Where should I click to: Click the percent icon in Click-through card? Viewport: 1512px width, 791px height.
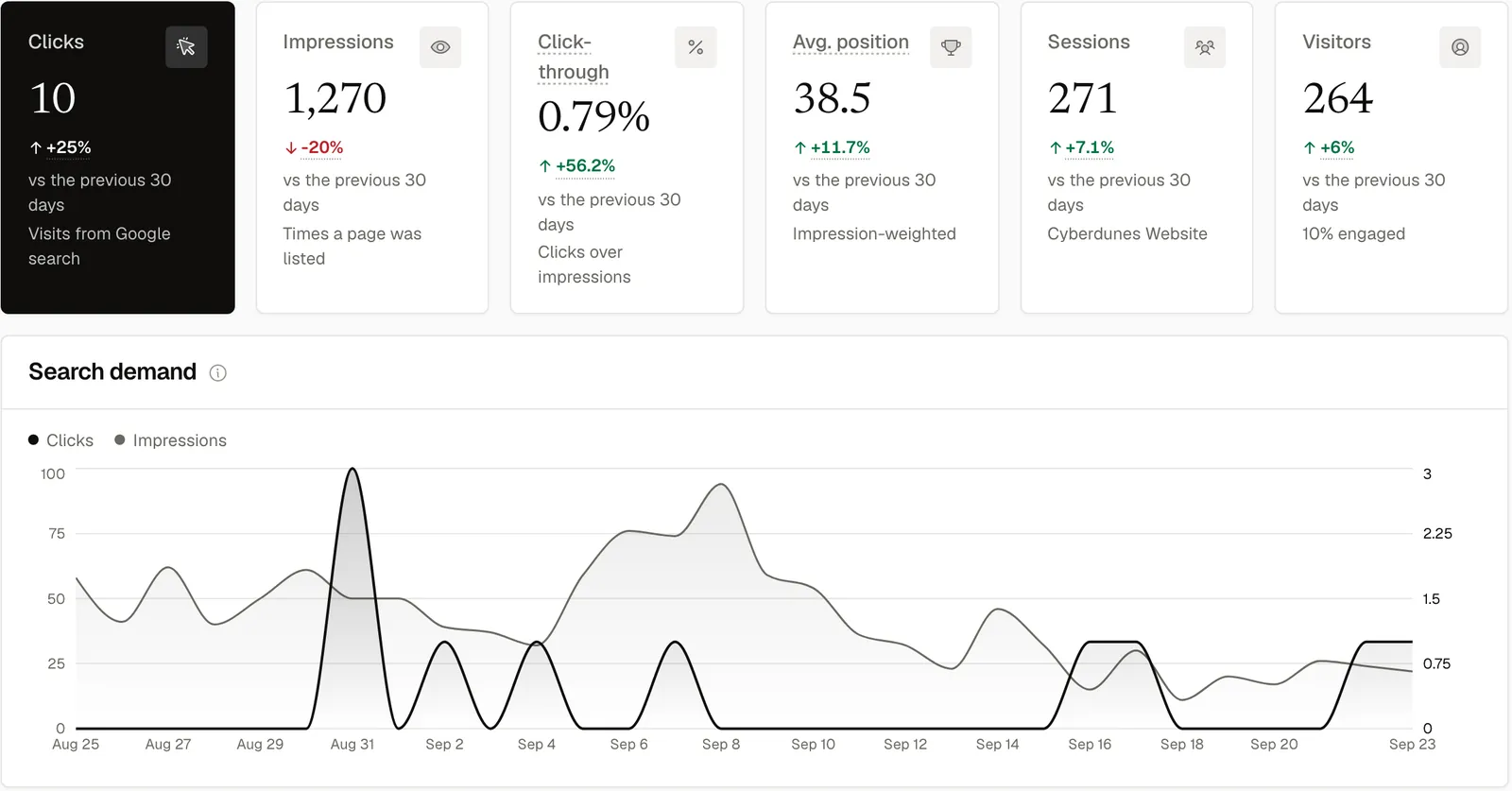click(x=696, y=47)
